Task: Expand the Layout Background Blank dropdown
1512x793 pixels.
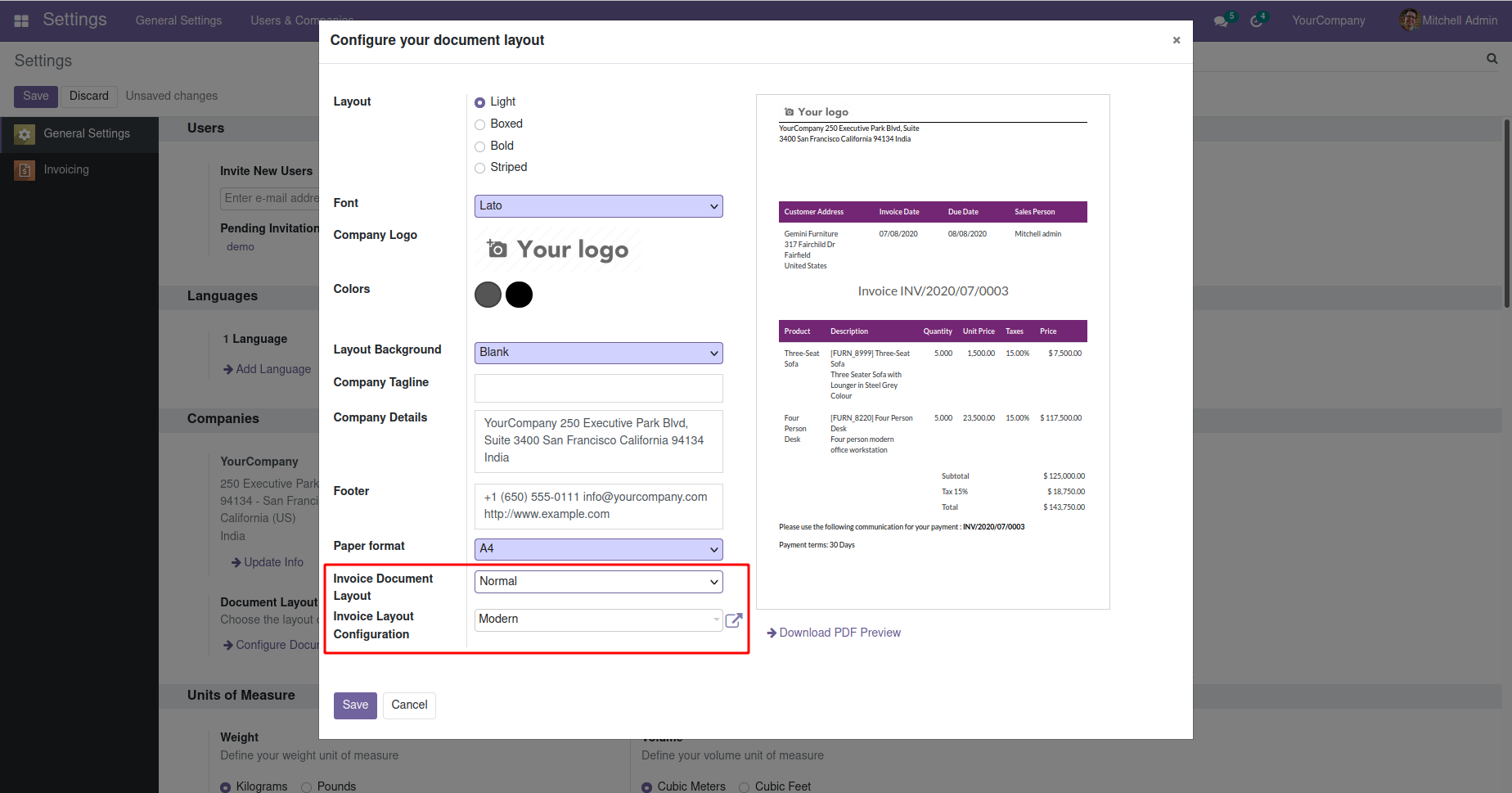Action: (x=598, y=353)
